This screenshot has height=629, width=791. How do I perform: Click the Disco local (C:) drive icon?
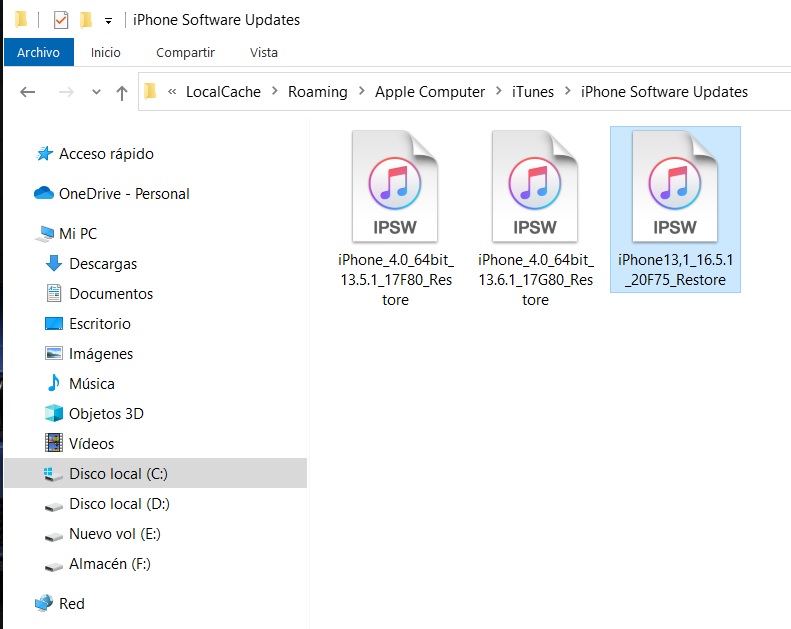tap(53, 474)
